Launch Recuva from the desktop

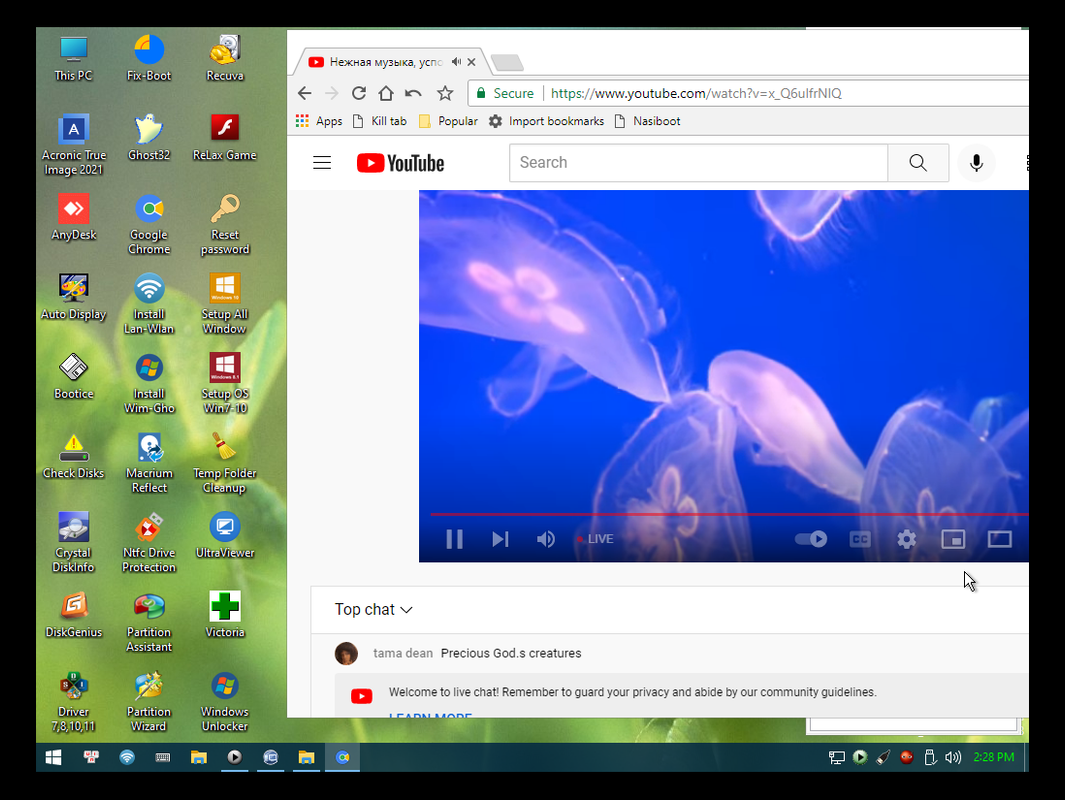click(225, 58)
